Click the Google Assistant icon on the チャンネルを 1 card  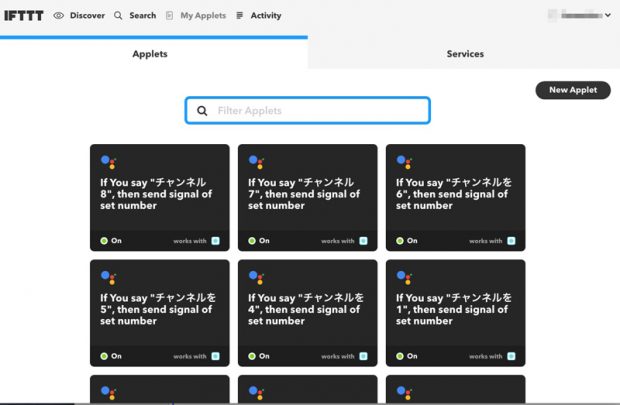pyautogui.click(x=404, y=277)
